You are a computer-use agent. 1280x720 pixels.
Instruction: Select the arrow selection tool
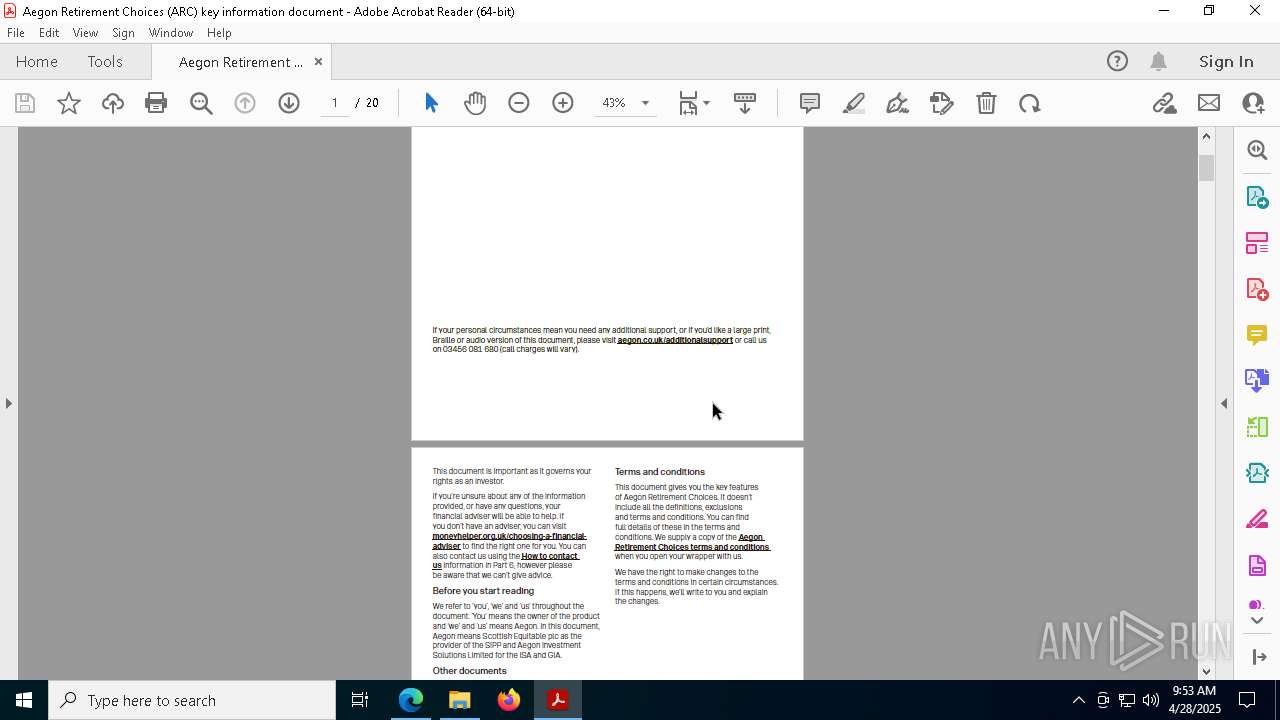(431, 103)
